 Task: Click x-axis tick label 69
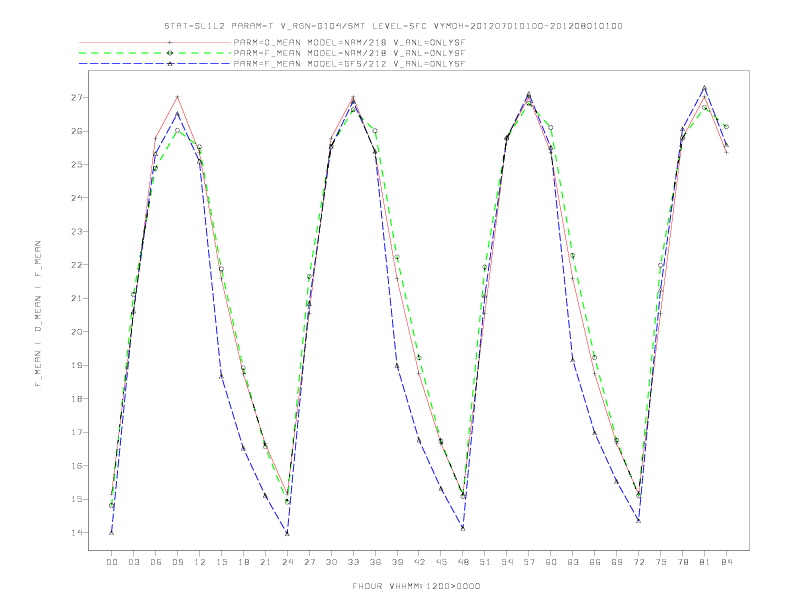[x=617, y=562]
